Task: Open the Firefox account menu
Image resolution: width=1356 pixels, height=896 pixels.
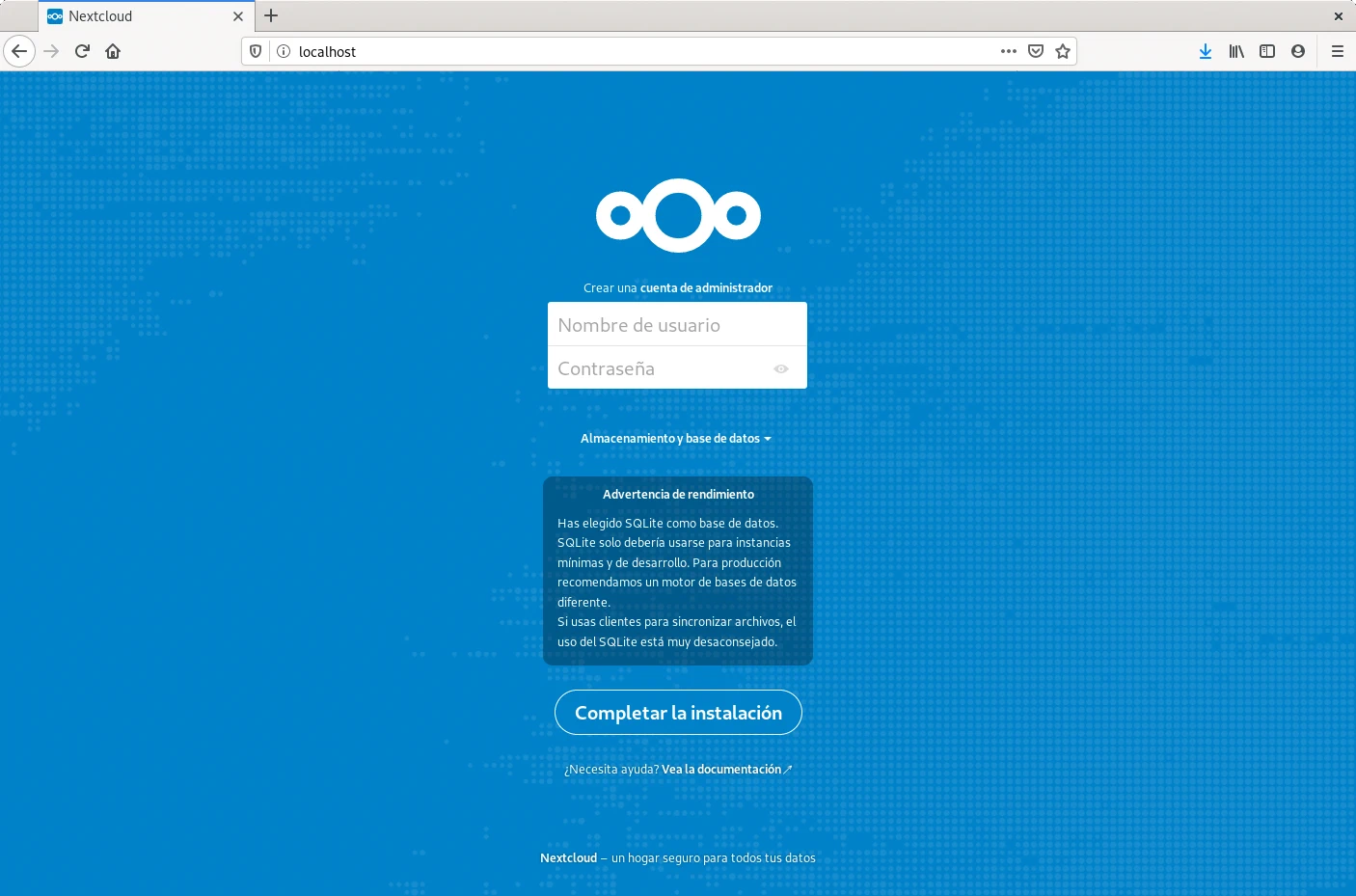Action: point(1298,51)
